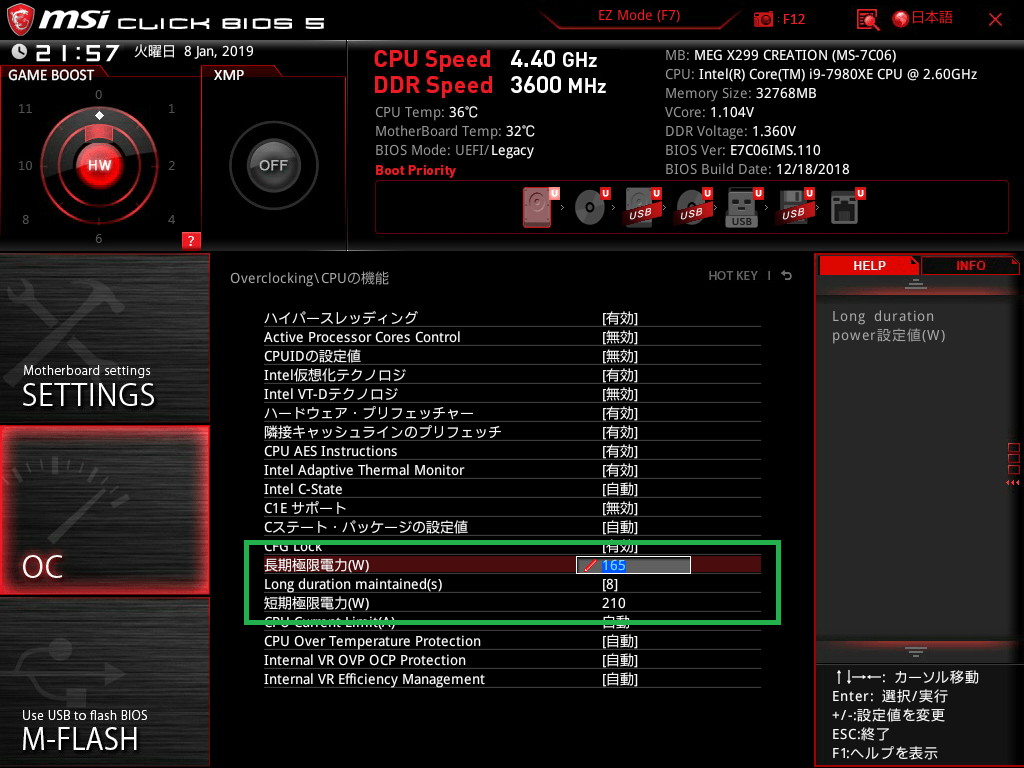
Task: Select the hard disk boot priority icon
Action: pos(539,207)
